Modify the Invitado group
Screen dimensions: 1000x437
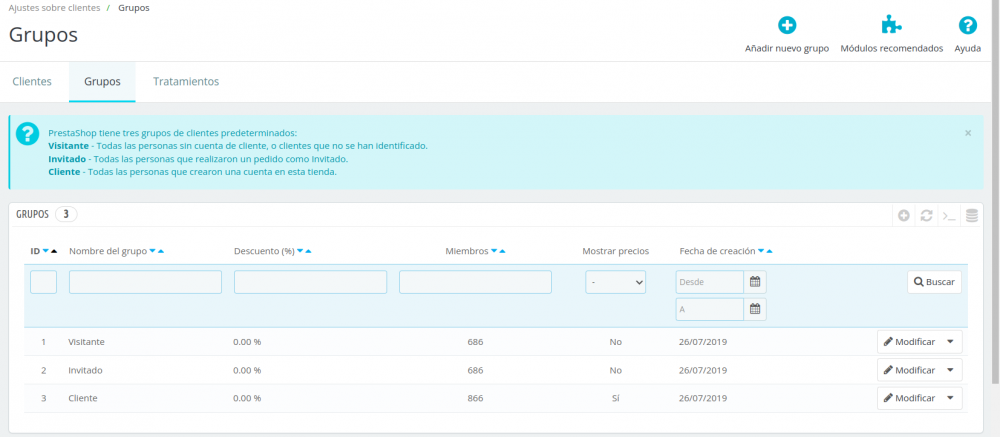click(909, 370)
